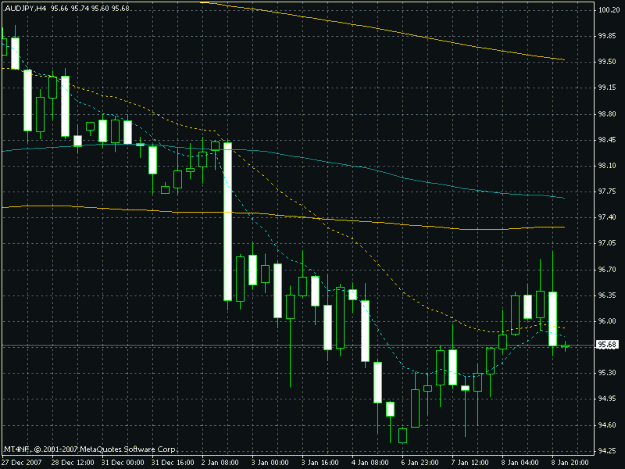Click the 3 Jan 16:00 time label
This screenshot has width=625, height=469.
[x=320, y=463]
